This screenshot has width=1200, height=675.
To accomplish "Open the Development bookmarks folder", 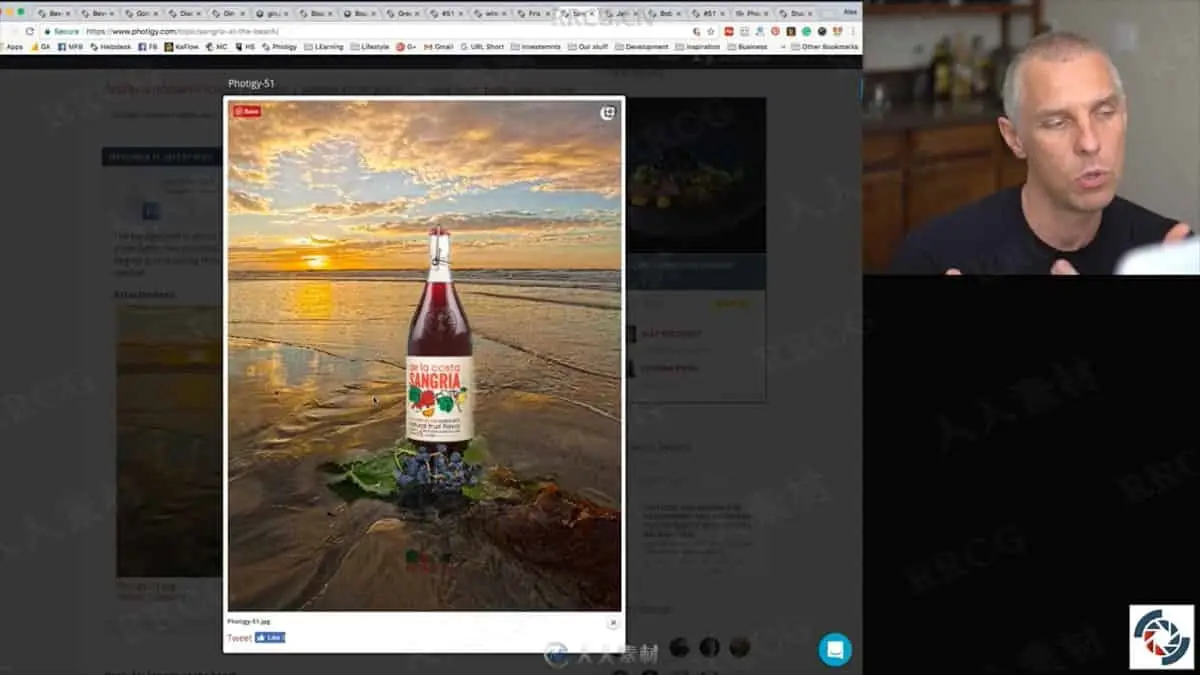I will 641,47.
